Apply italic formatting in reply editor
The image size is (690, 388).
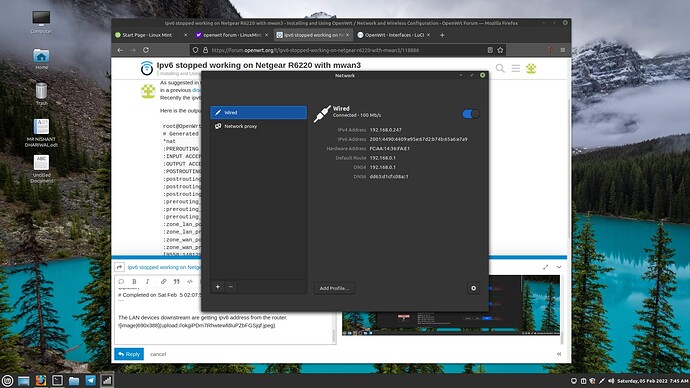[x=147, y=282]
